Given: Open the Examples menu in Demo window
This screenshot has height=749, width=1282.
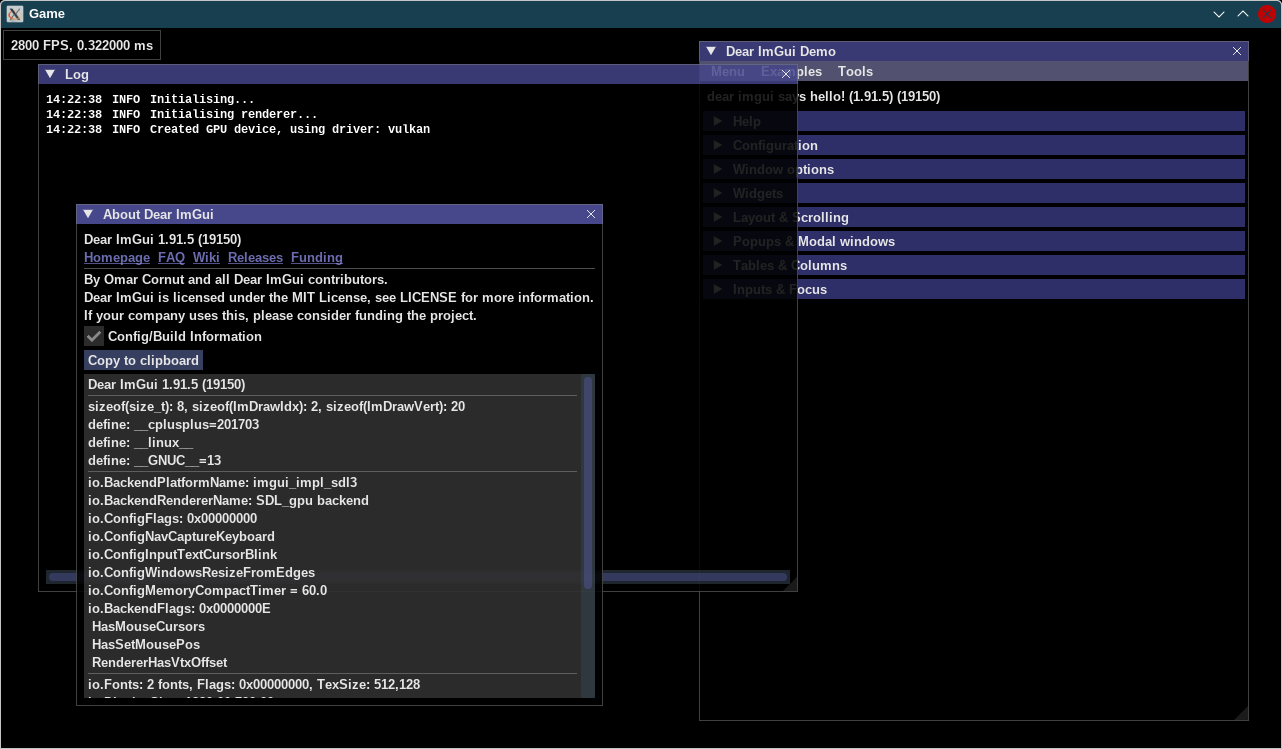Looking at the screenshot, I should click(x=791, y=71).
